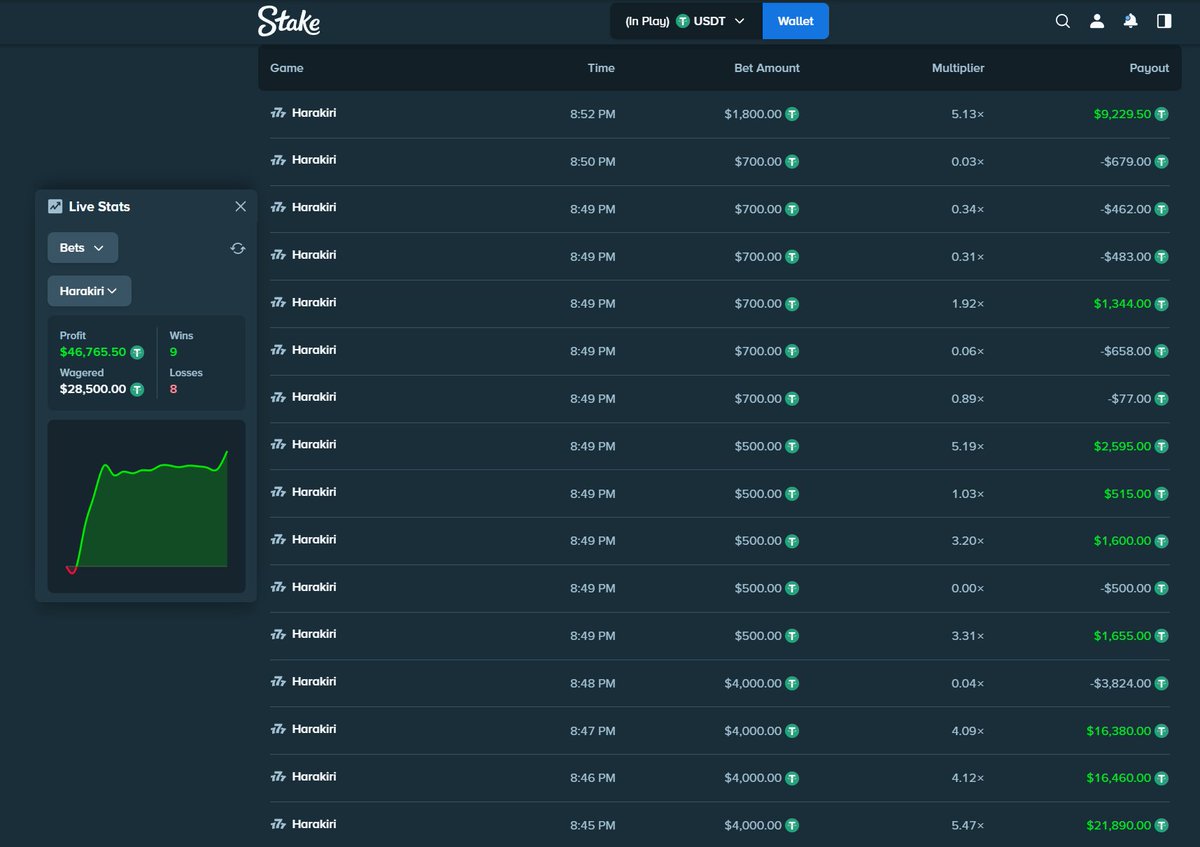1200x847 pixels.
Task: Close the Live Stats panel
Action: pyautogui.click(x=240, y=206)
